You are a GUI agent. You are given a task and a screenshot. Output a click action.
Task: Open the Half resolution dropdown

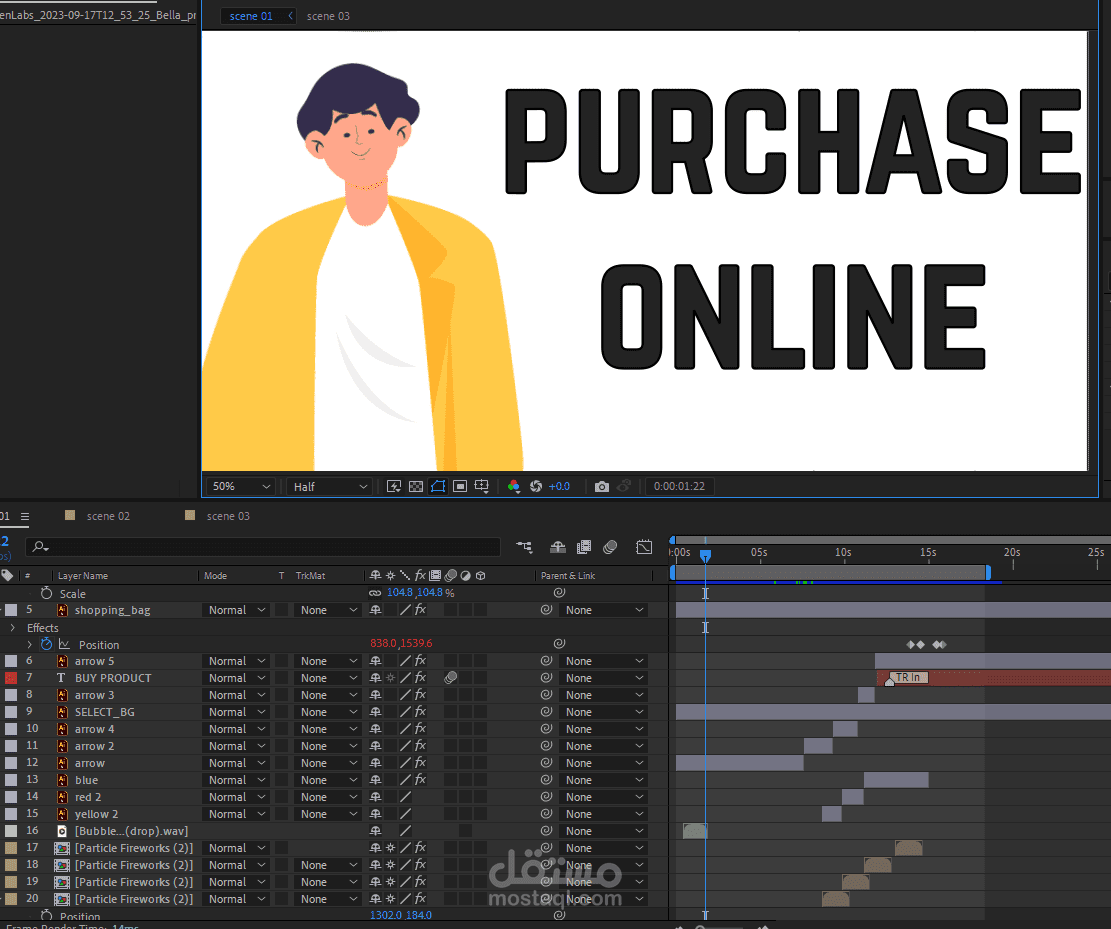point(330,486)
